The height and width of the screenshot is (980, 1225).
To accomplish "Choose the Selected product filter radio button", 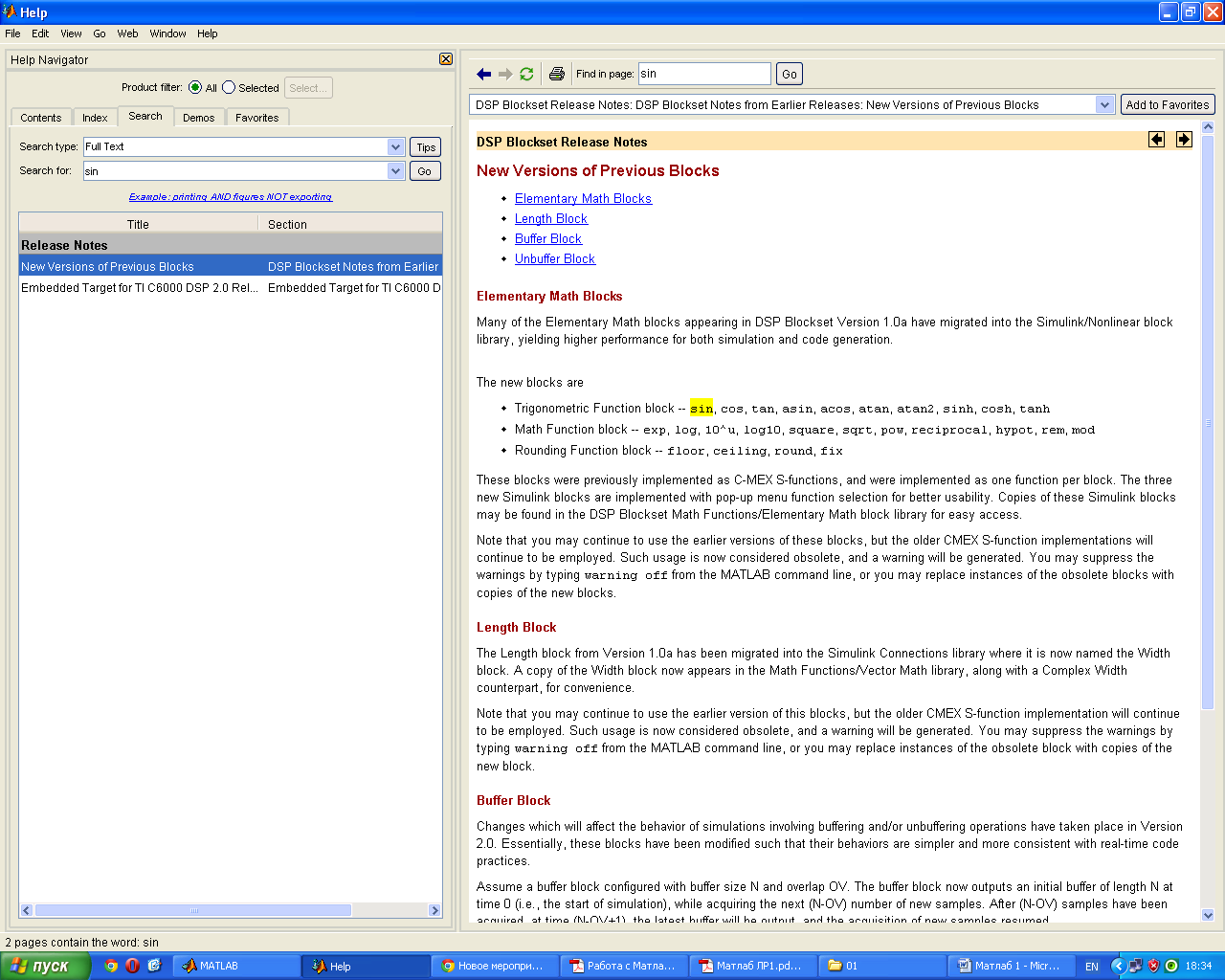I will click(x=229, y=87).
